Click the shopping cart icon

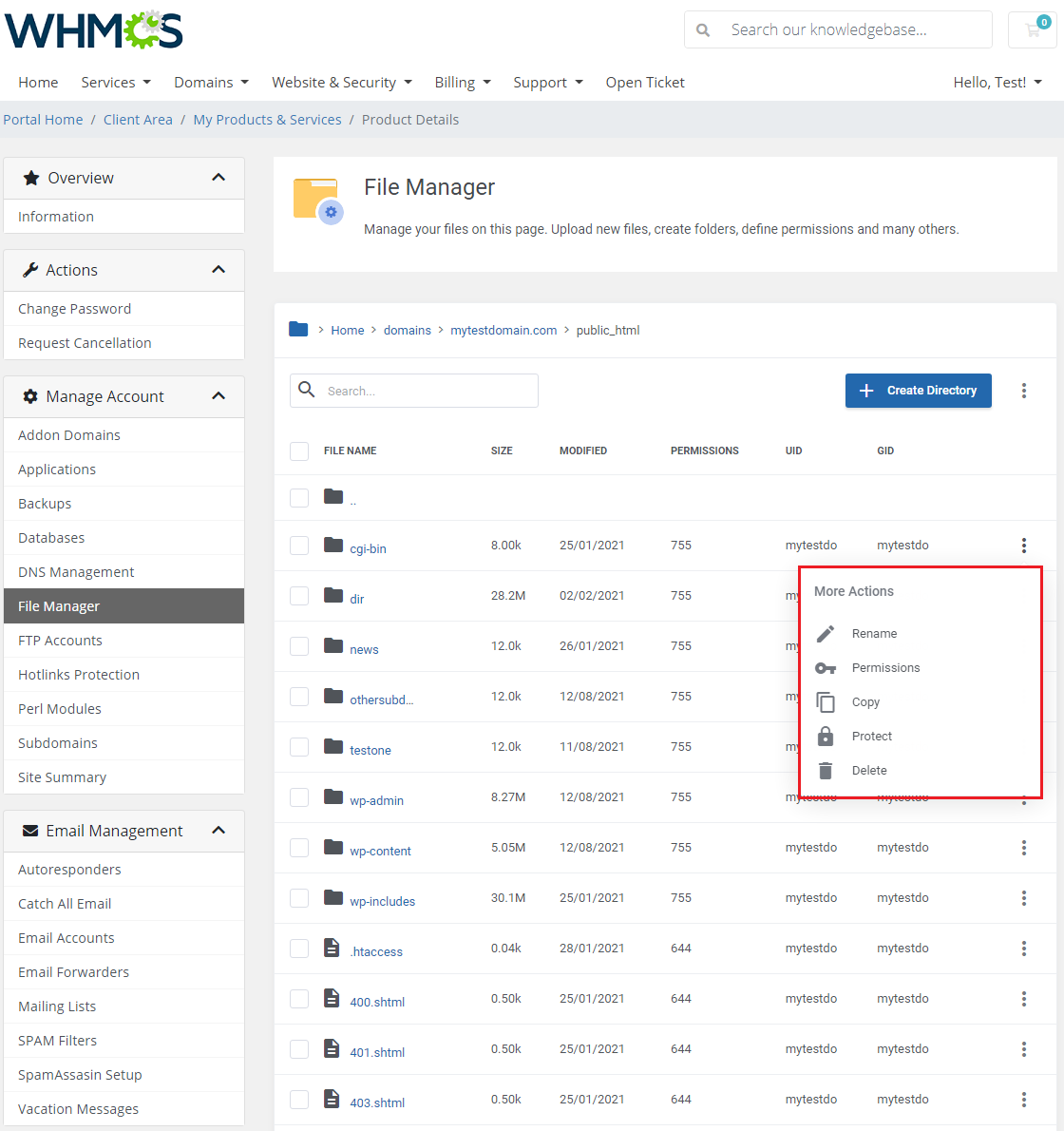click(1033, 29)
